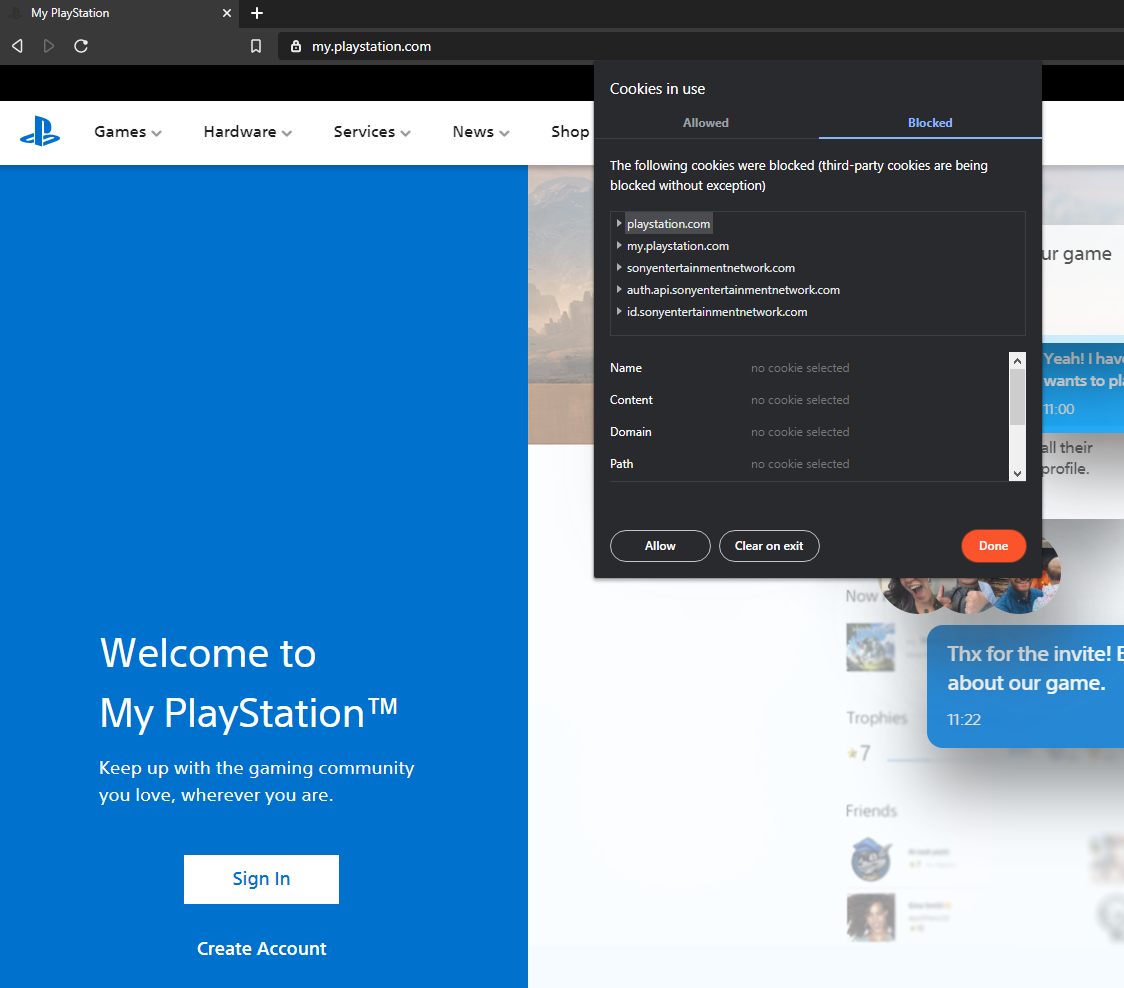
Task: Click the Create Account link
Action: click(262, 949)
